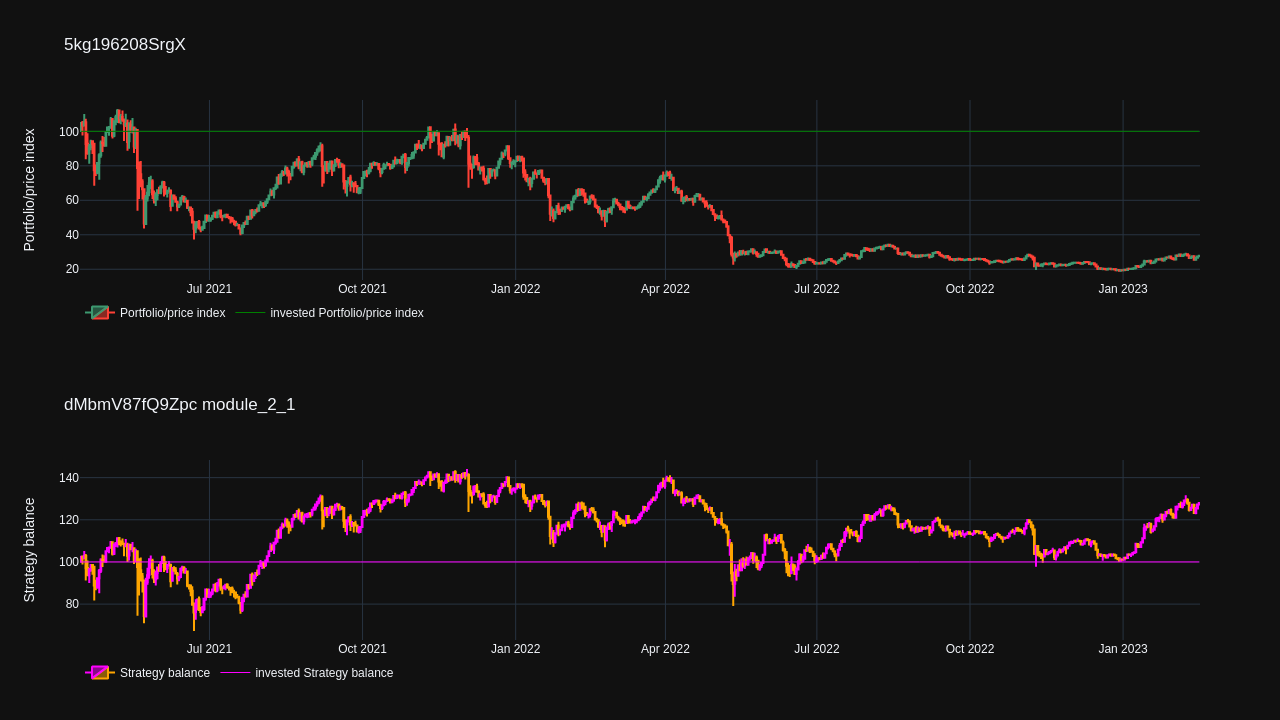The width and height of the screenshot is (1280, 720).
Task: Hide invested Strategy balance via legend text
Action: point(324,673)
